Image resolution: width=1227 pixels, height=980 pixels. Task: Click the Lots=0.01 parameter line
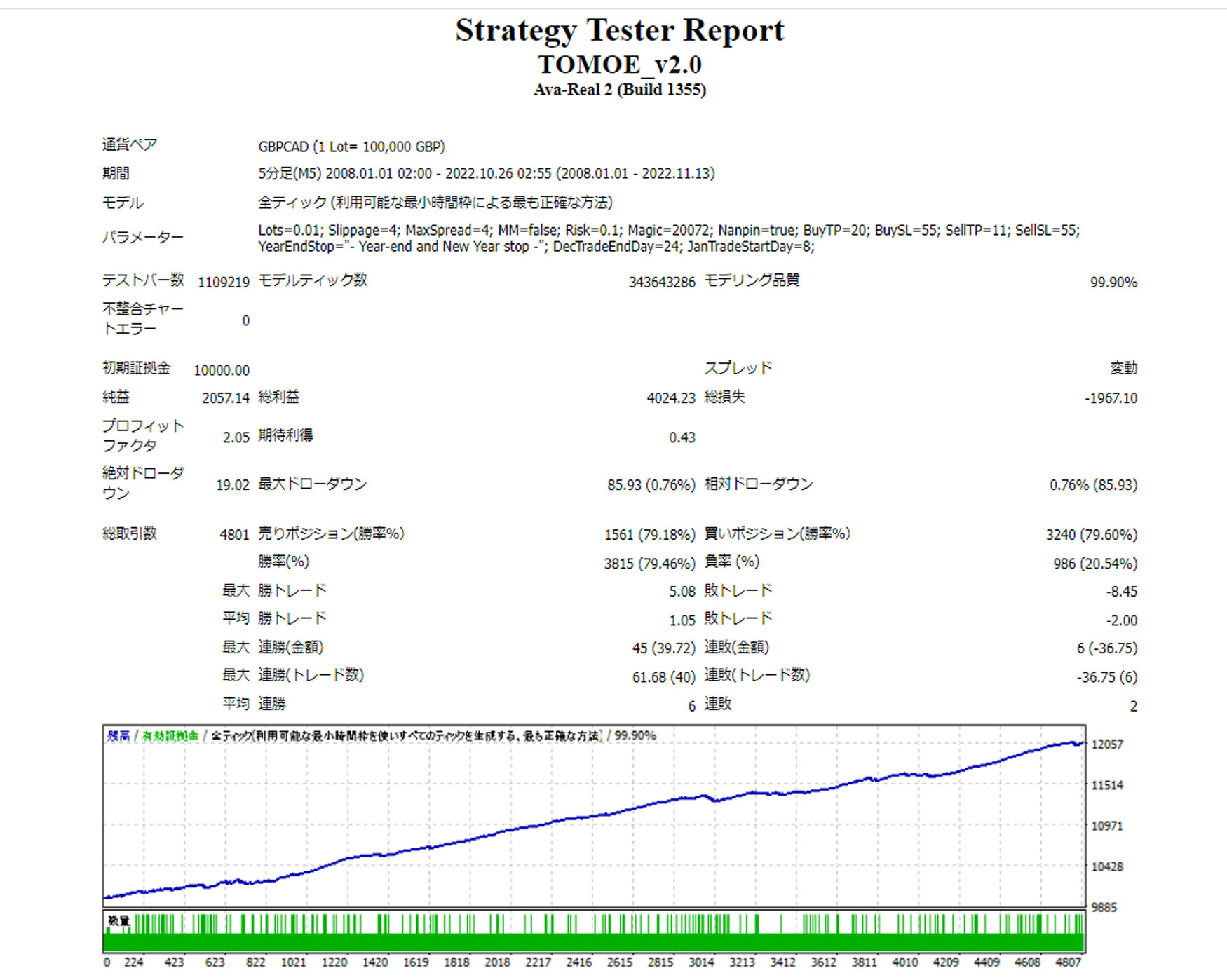coord(669,230)
